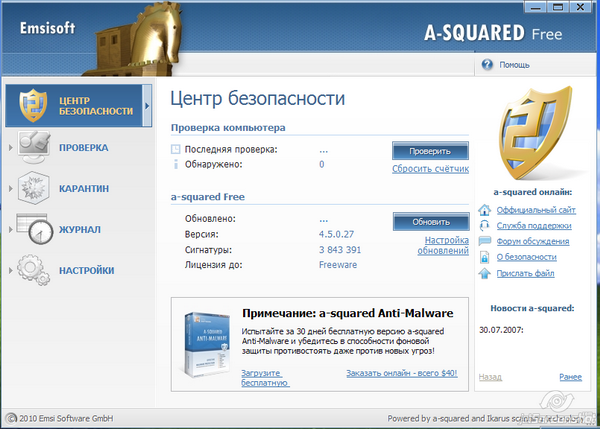
Task: Click the Журнал clock icon
Action: click(35, 229)
